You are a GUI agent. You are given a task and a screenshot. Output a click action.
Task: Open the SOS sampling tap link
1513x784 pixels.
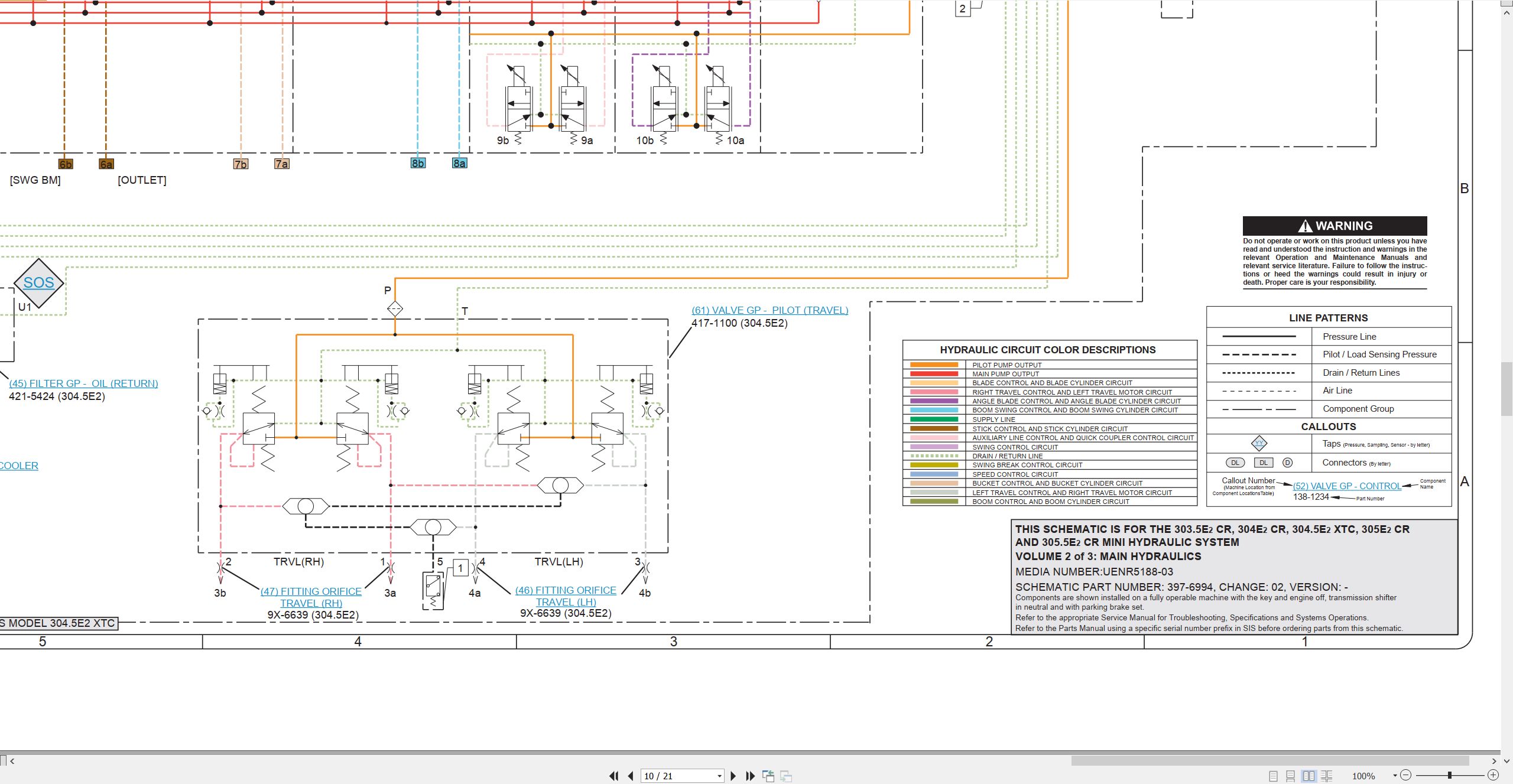pos(38,283)
